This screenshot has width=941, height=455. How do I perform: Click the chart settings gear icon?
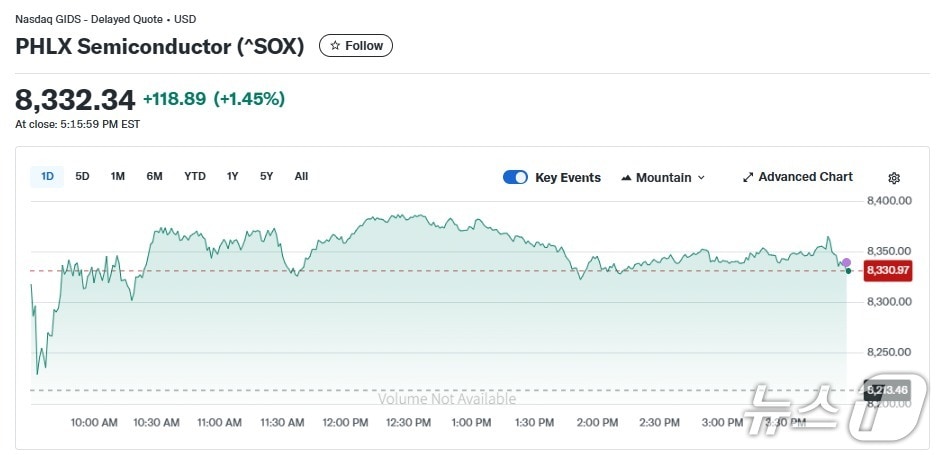(x=894, y=178)
